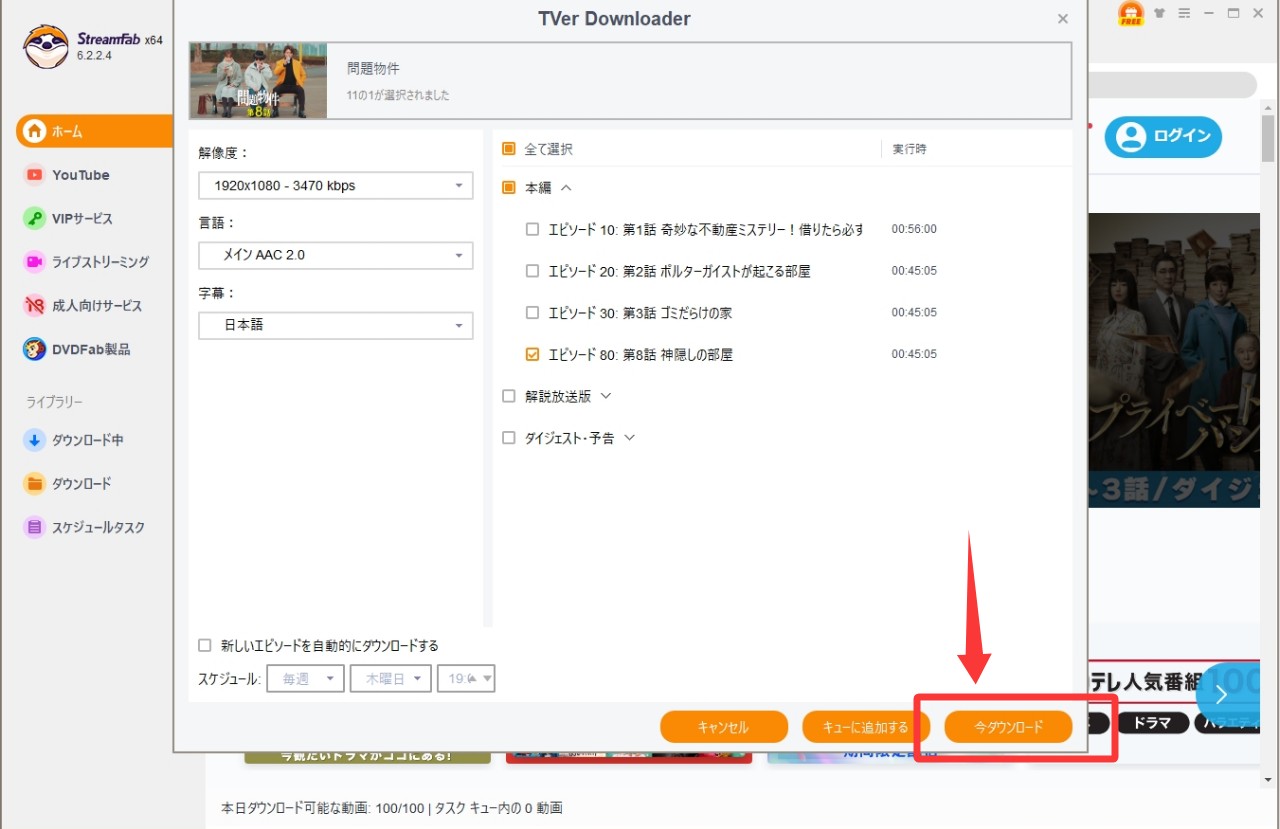1280x829 pixels.
Task: Open the 字幕 subtitle dropdown
Action: click(x=335, y=325)
